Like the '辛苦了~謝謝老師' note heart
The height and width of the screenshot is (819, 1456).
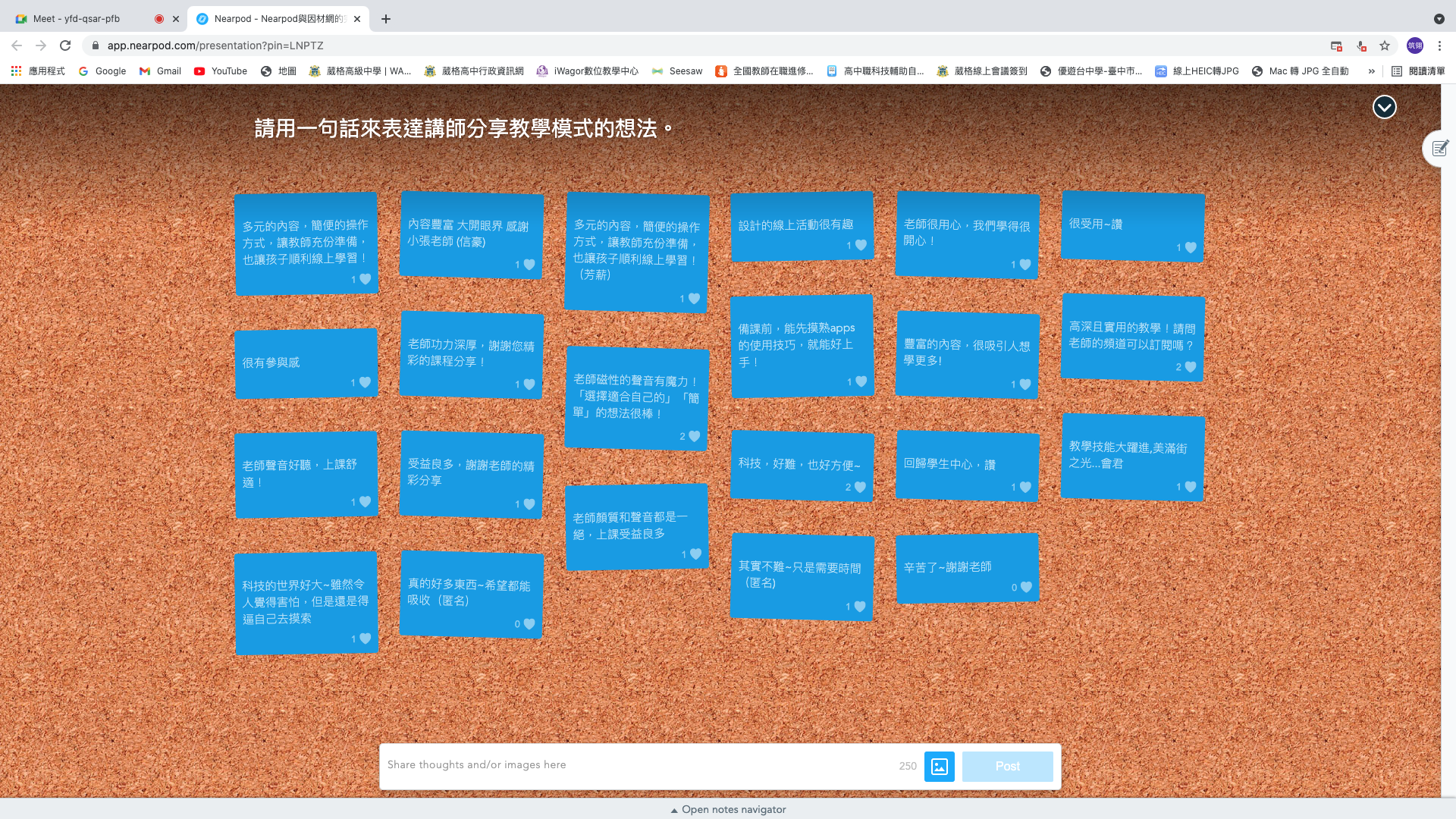pyautogui.click(x=1026, y=587)
